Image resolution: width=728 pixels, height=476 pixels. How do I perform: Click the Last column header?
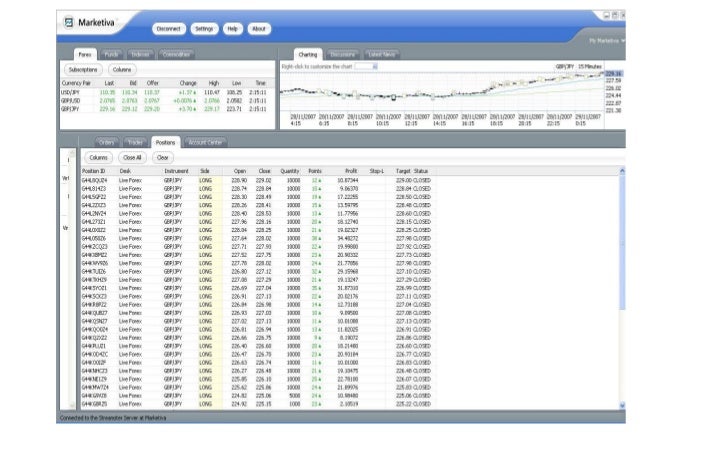click(x=109, y=83)
